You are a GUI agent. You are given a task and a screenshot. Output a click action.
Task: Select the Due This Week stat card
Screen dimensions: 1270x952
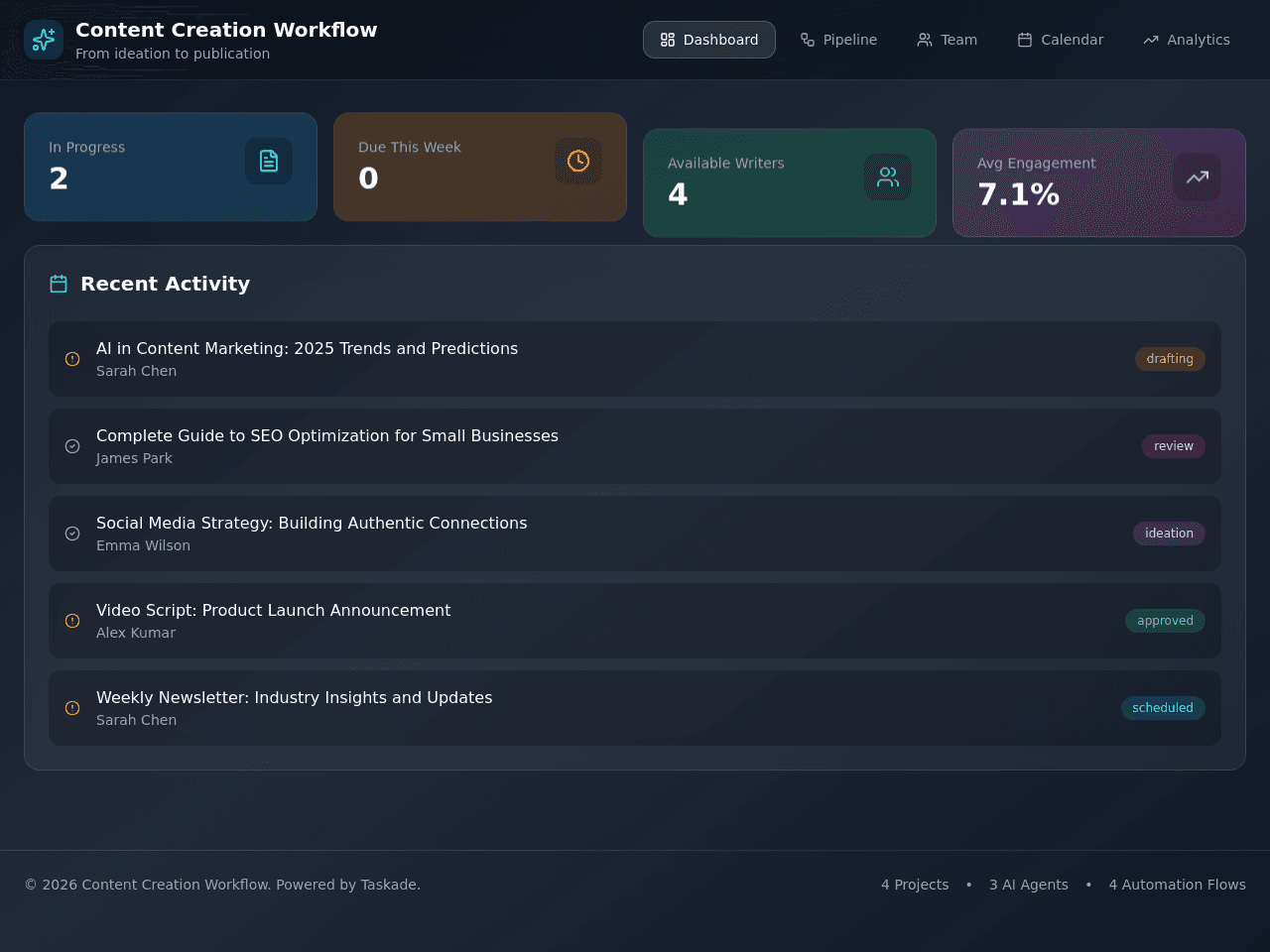point(480,167)
